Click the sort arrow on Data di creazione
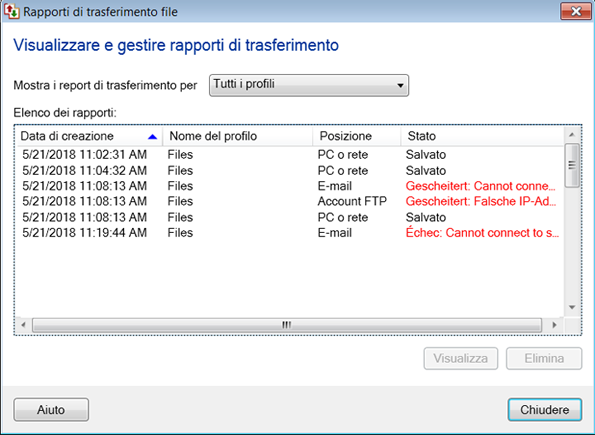Screen dimensions: 595x435 [x=153, y=137]
